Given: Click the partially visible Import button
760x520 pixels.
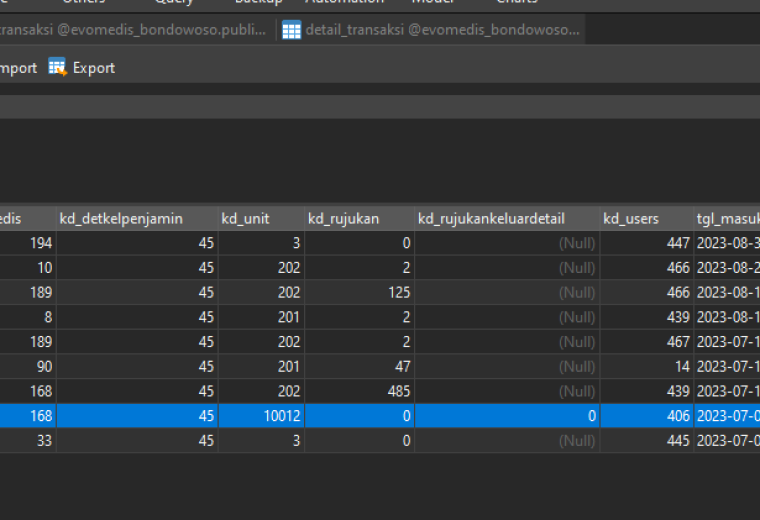Looking at the screenshot, I should (18, 68).
